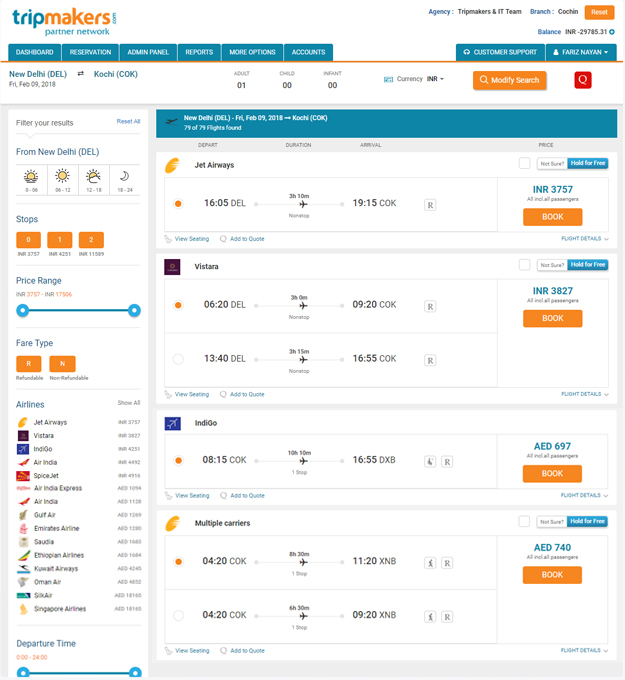The height and width of the screenshot is (680, 625).
Task: Select the 0-06 early morning departure icon
Action: pyautogui.click(x=31, y=177)
